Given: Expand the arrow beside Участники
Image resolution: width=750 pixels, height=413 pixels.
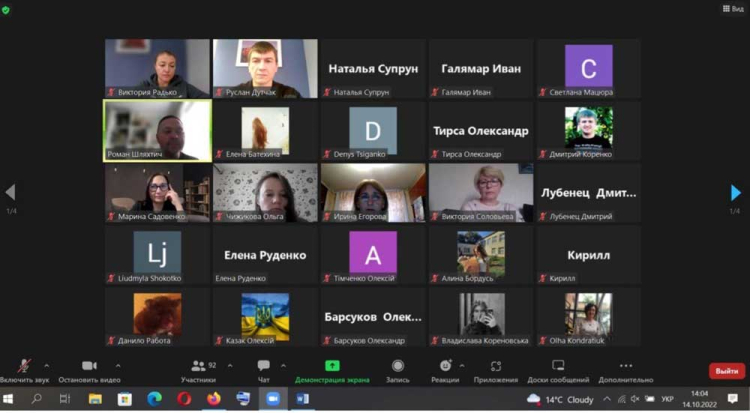Looking at the screenshot, I should (x=230, y=365).
